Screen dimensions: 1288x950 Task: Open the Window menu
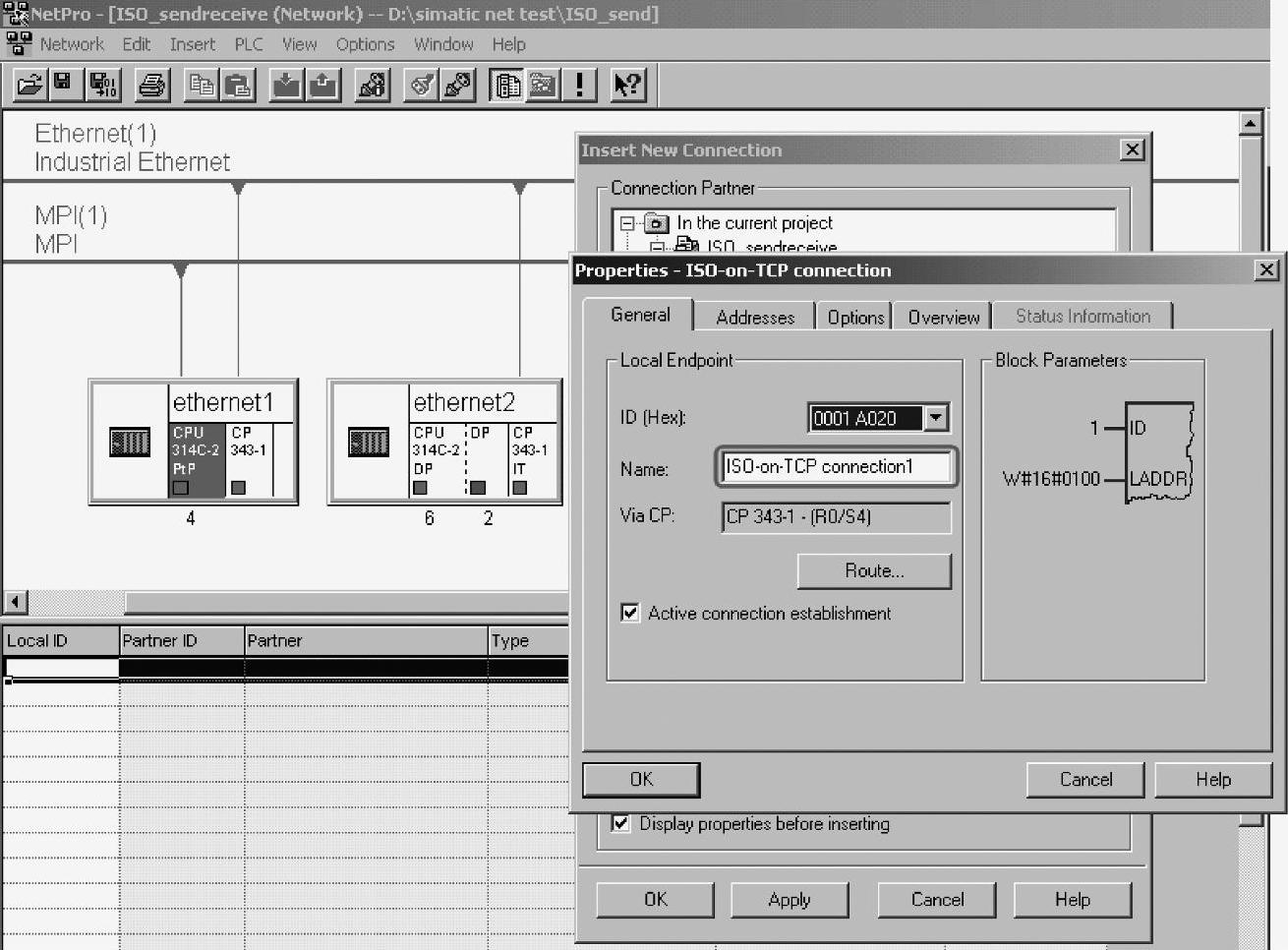tap(443, 44)
